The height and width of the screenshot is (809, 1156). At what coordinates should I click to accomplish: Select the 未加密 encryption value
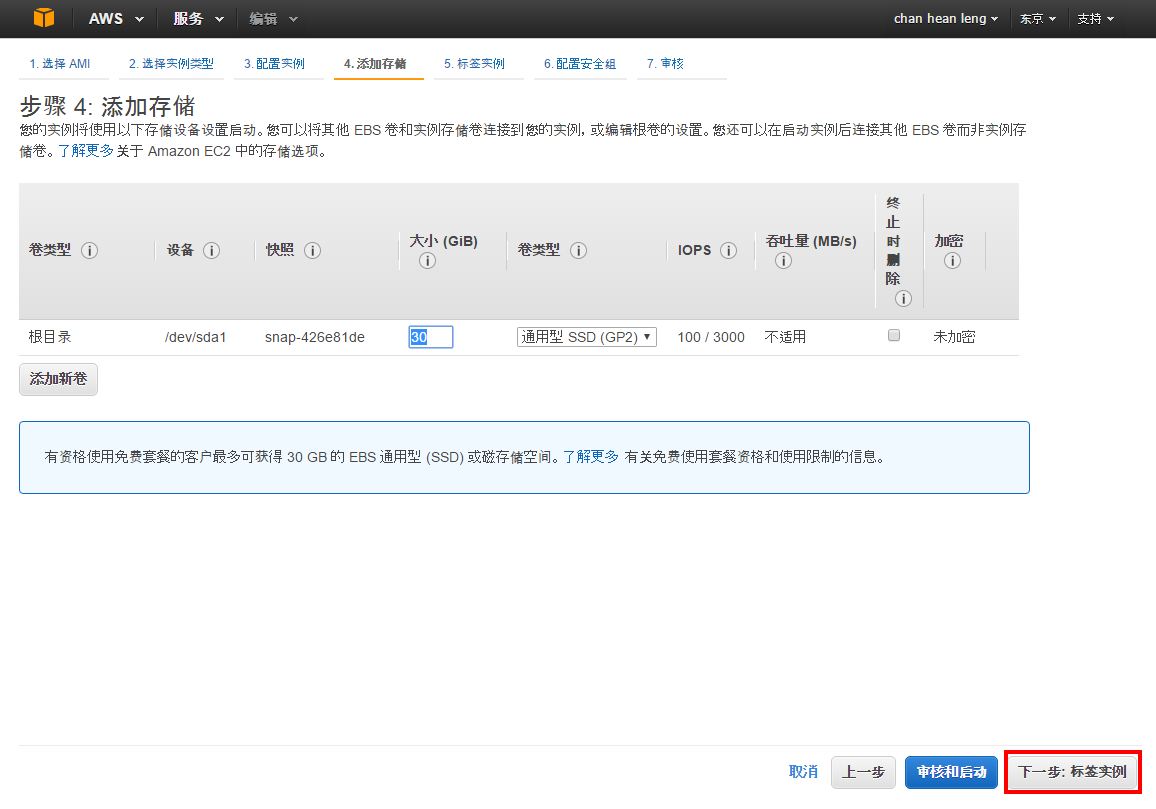point(954,337)
